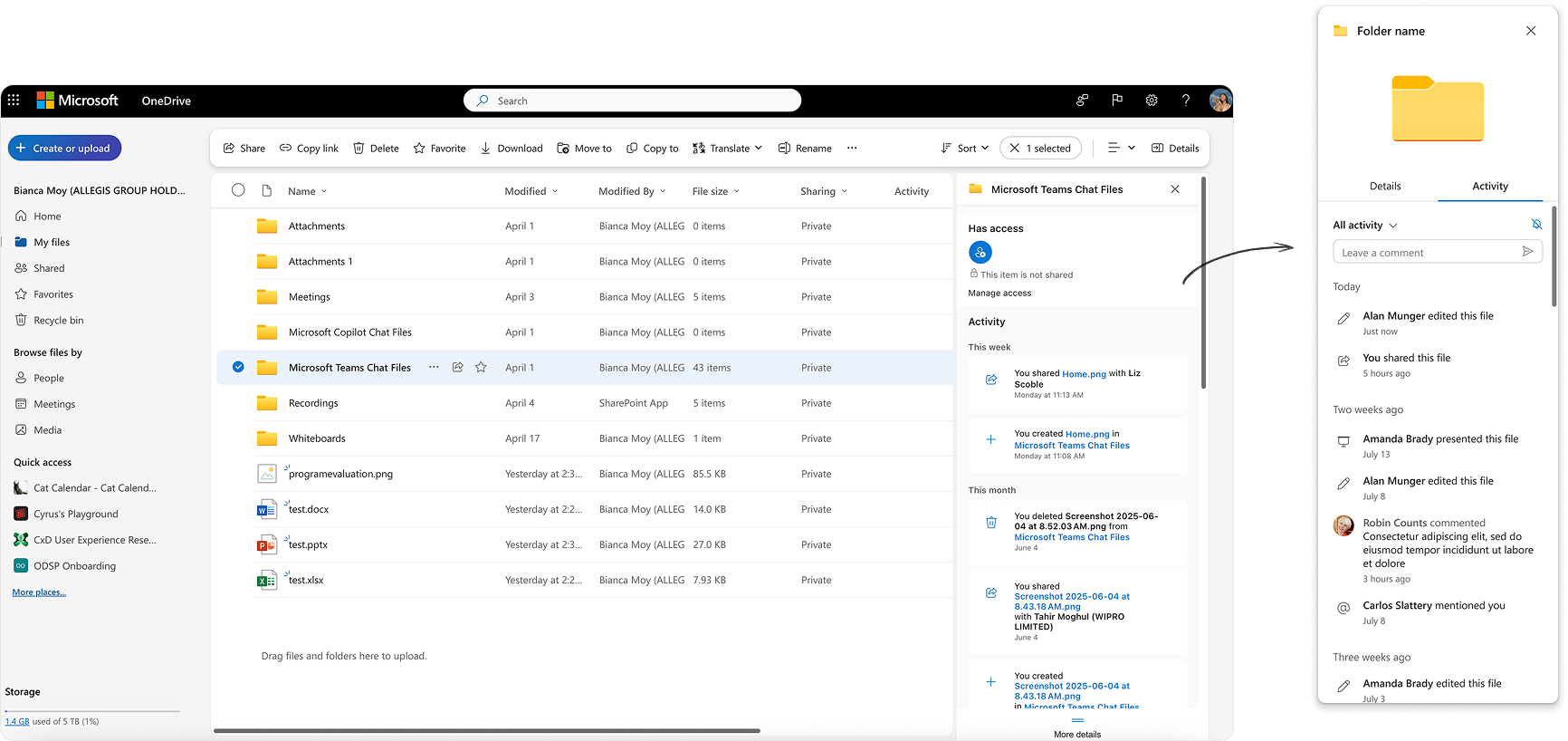Image resolution: width=1568 pixels, height=741 pixels.
Task: Click Download in the toolbar
Action: point(512,149)
